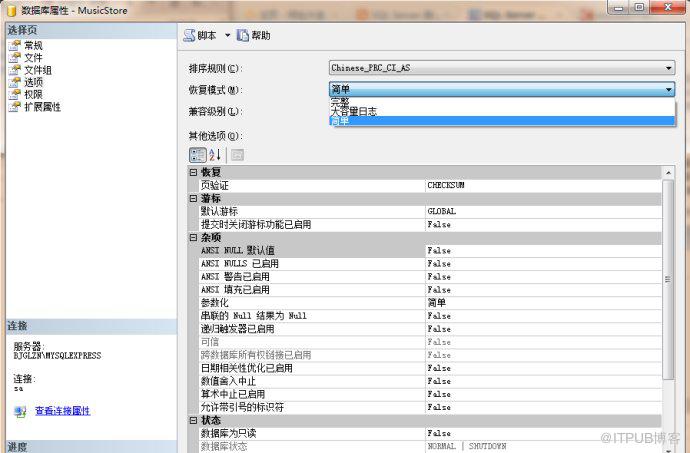Collapse the 状态 category
Image resolution: width=690 pixels, height=453 pixels.
[x=193, y=420]
